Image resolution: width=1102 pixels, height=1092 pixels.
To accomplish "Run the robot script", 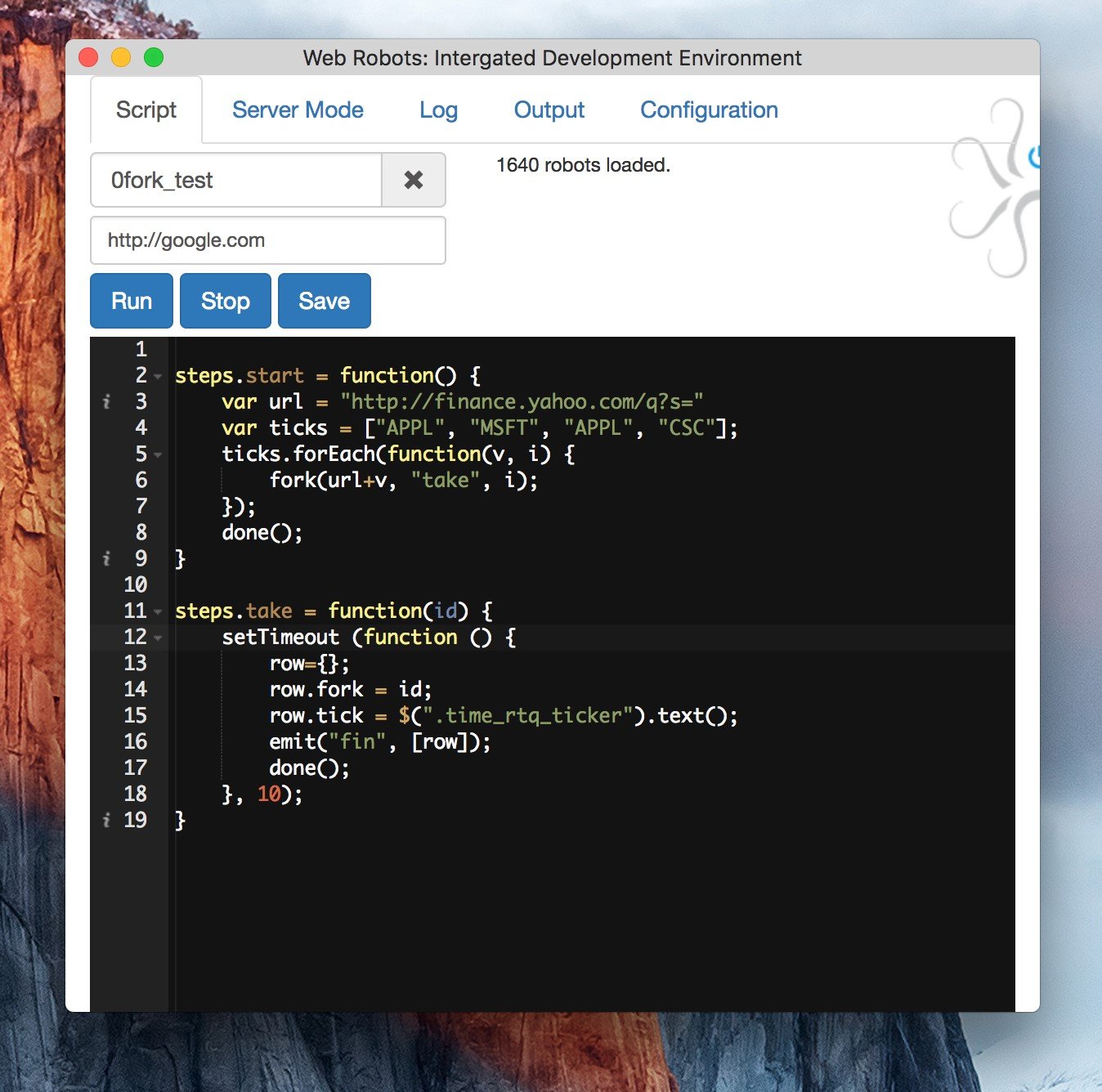I will (132, 301).
